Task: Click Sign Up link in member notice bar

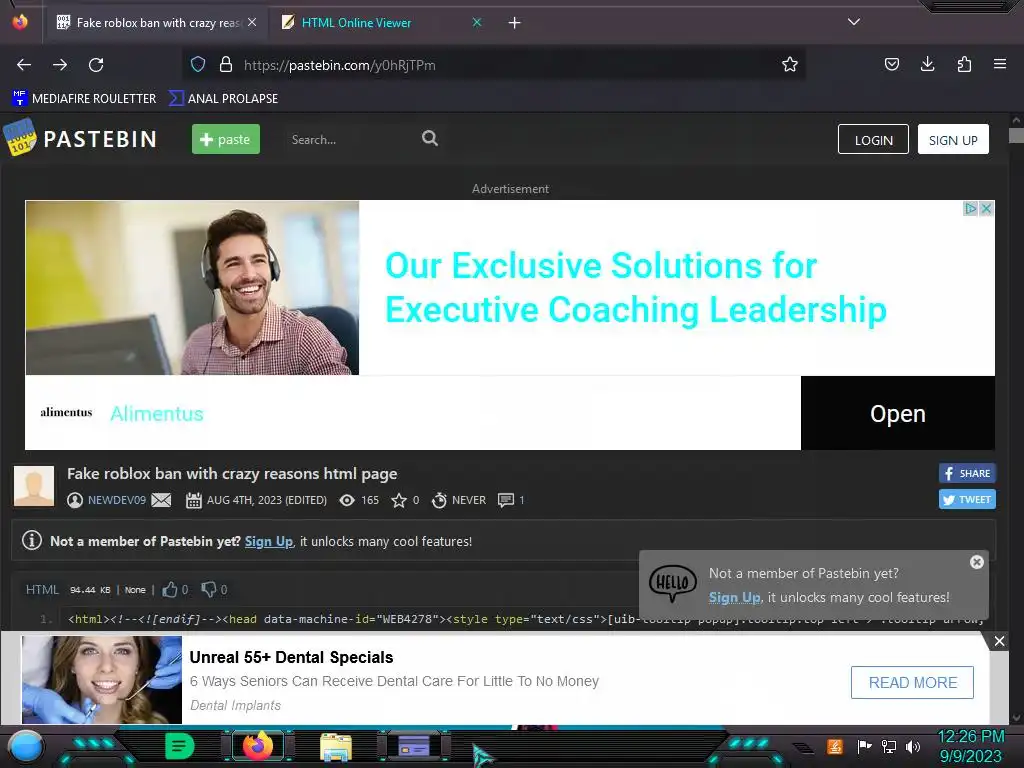Action: (268, 541)
